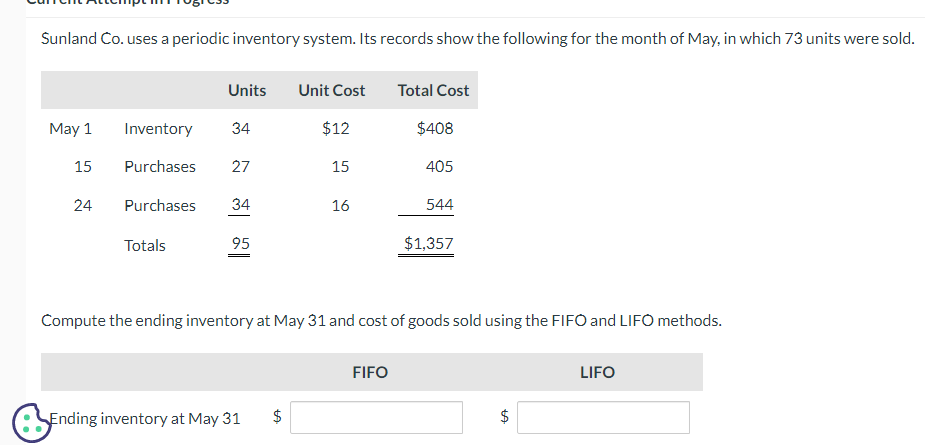925x445 pixels.
Task: Click the FIFO ending inventory input field
Action: [x=377, y=417]
